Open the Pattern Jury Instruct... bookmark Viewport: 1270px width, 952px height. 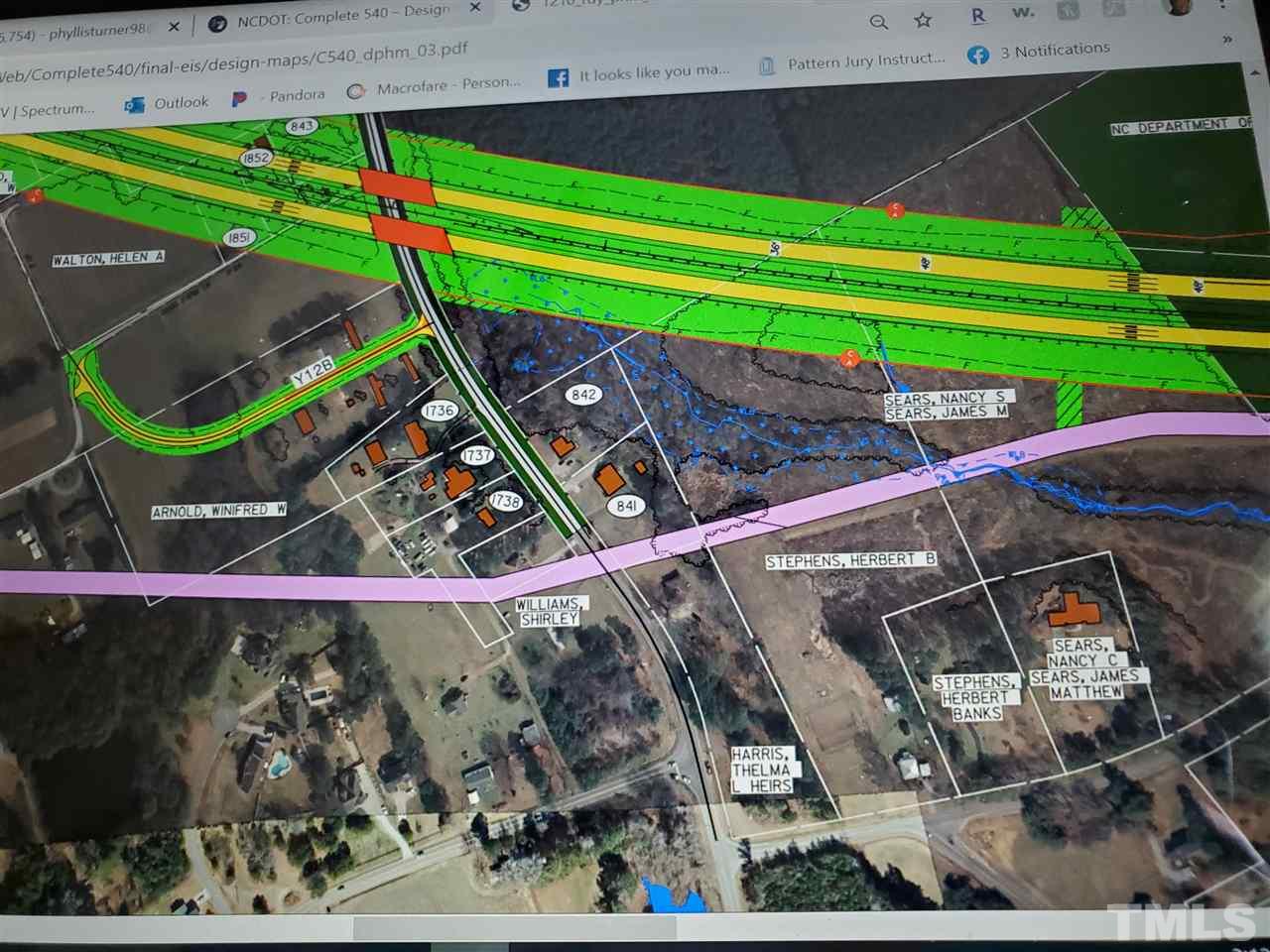tap(851, 61)
